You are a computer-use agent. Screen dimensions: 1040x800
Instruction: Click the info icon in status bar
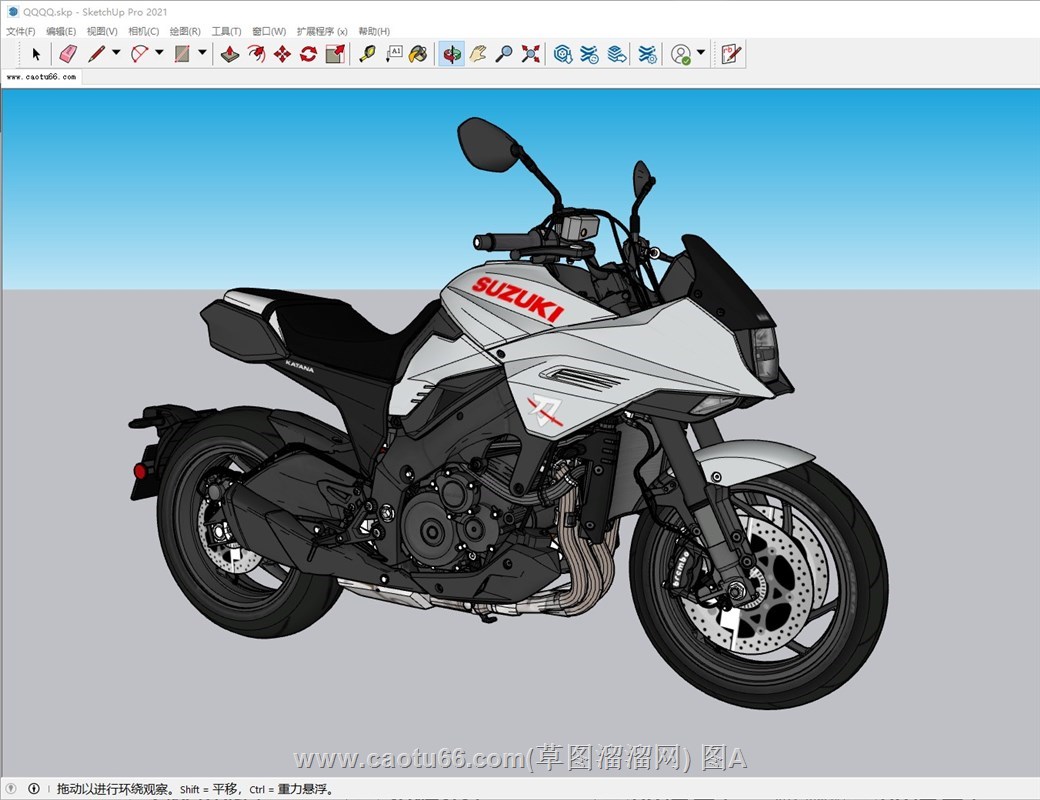pos(34,789)
